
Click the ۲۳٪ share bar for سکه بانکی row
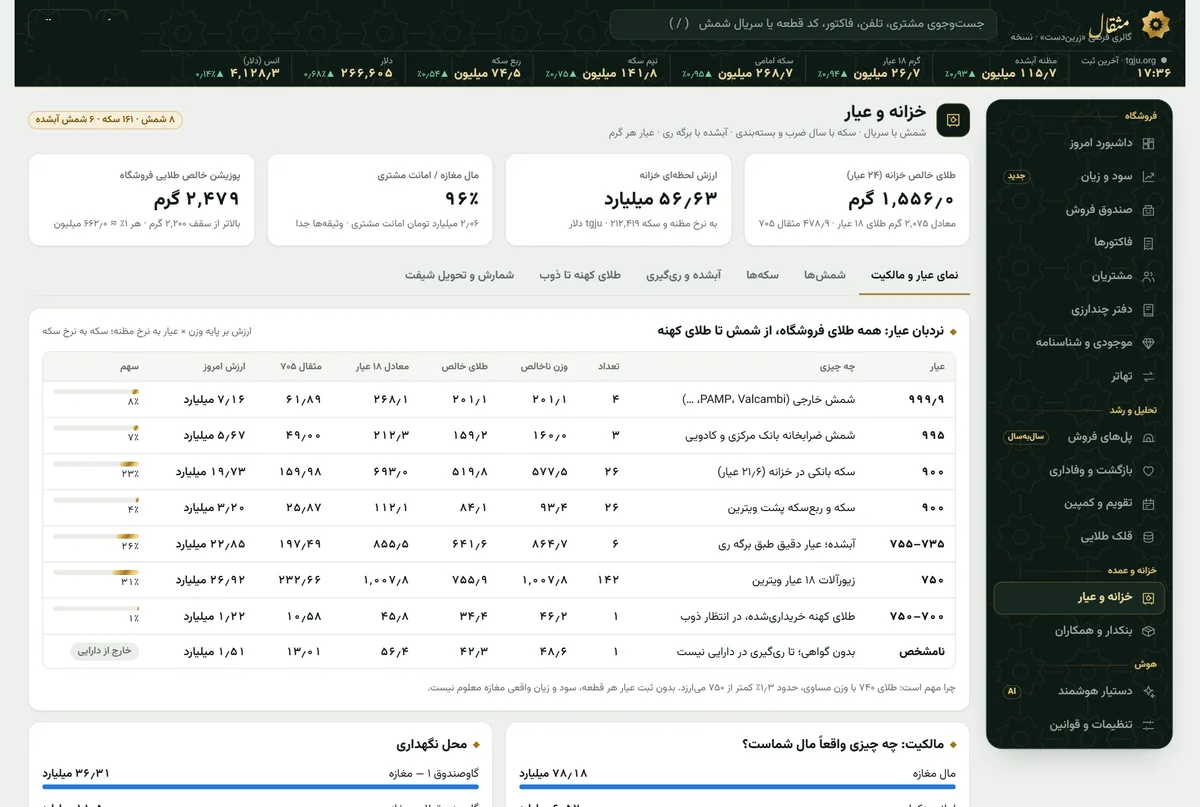[x=96, y=464]
